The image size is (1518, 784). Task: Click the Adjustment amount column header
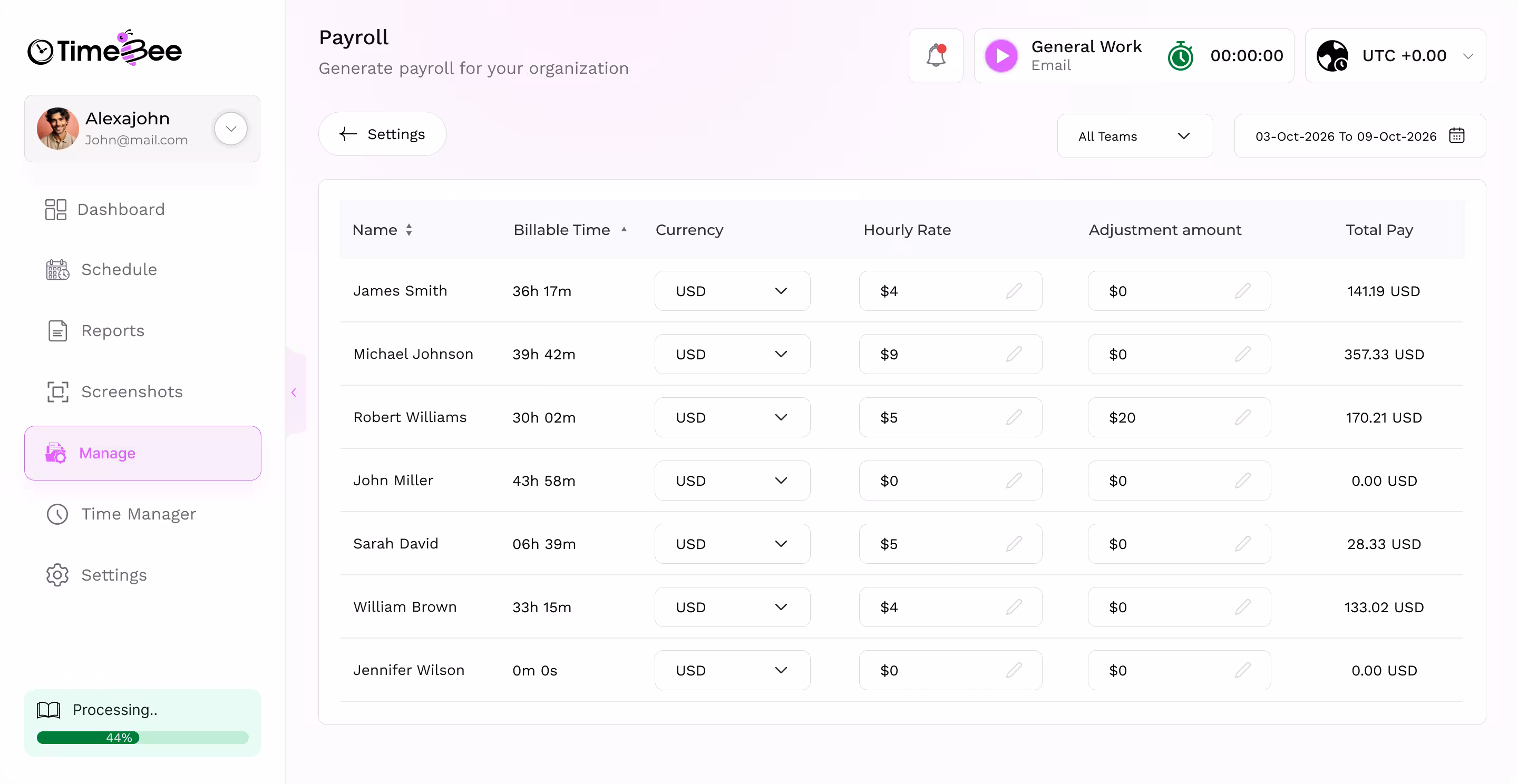1164,230
